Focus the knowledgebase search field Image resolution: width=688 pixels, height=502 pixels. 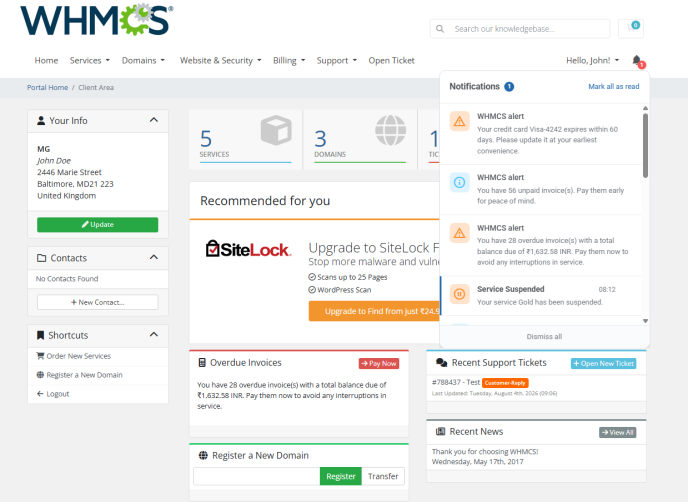520,29
